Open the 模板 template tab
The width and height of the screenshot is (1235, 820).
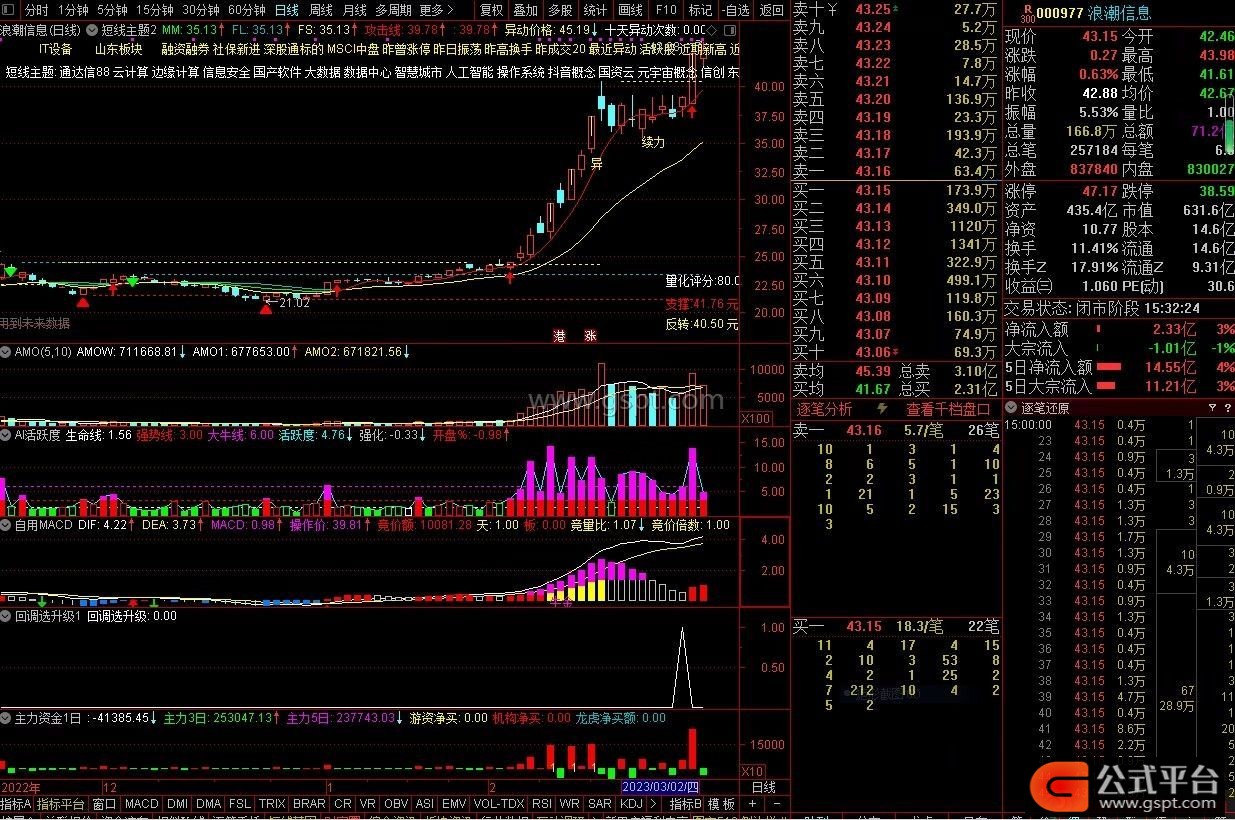click(x=722, y=804)
